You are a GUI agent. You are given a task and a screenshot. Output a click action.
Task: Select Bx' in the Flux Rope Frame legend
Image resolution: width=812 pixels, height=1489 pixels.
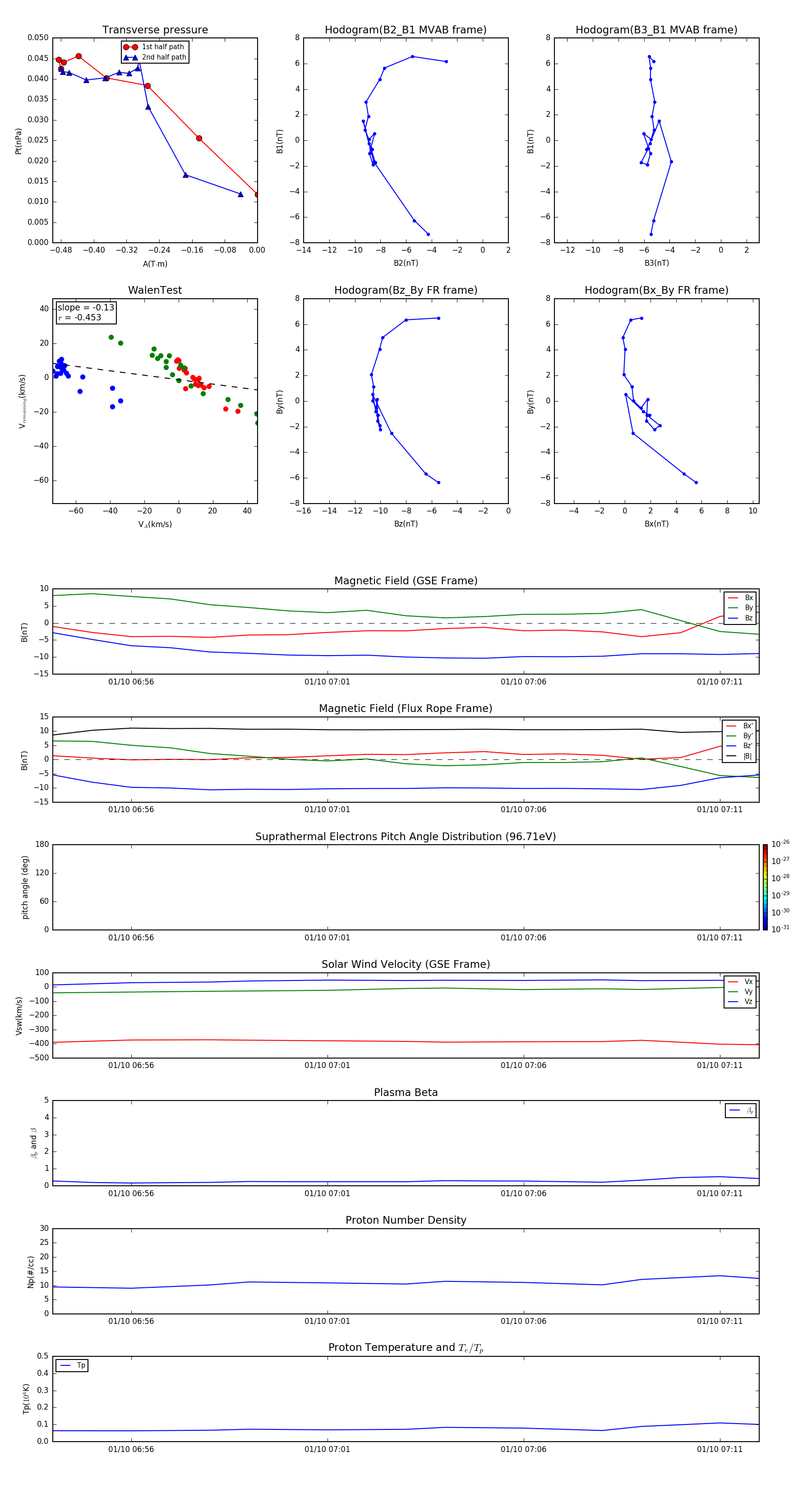pyautogui.click(x=739, y=726)
